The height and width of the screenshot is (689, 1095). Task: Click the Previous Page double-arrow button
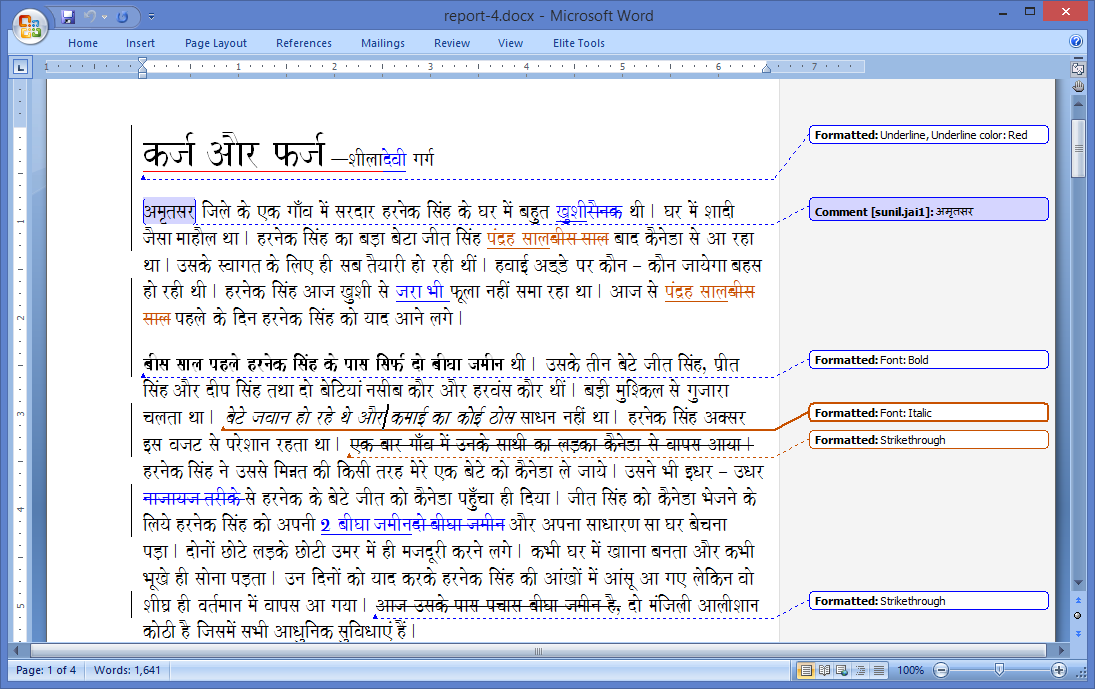(1078, 600)
